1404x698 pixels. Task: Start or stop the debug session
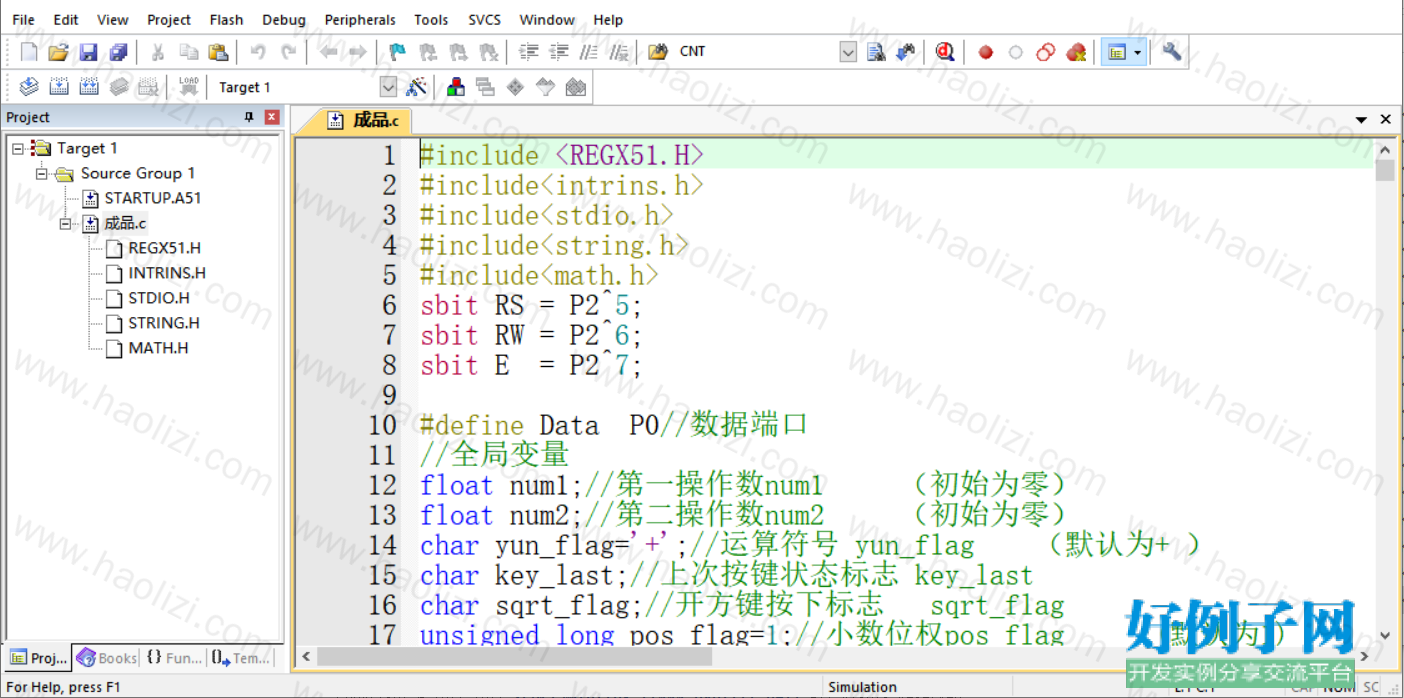tap(945, 52)
